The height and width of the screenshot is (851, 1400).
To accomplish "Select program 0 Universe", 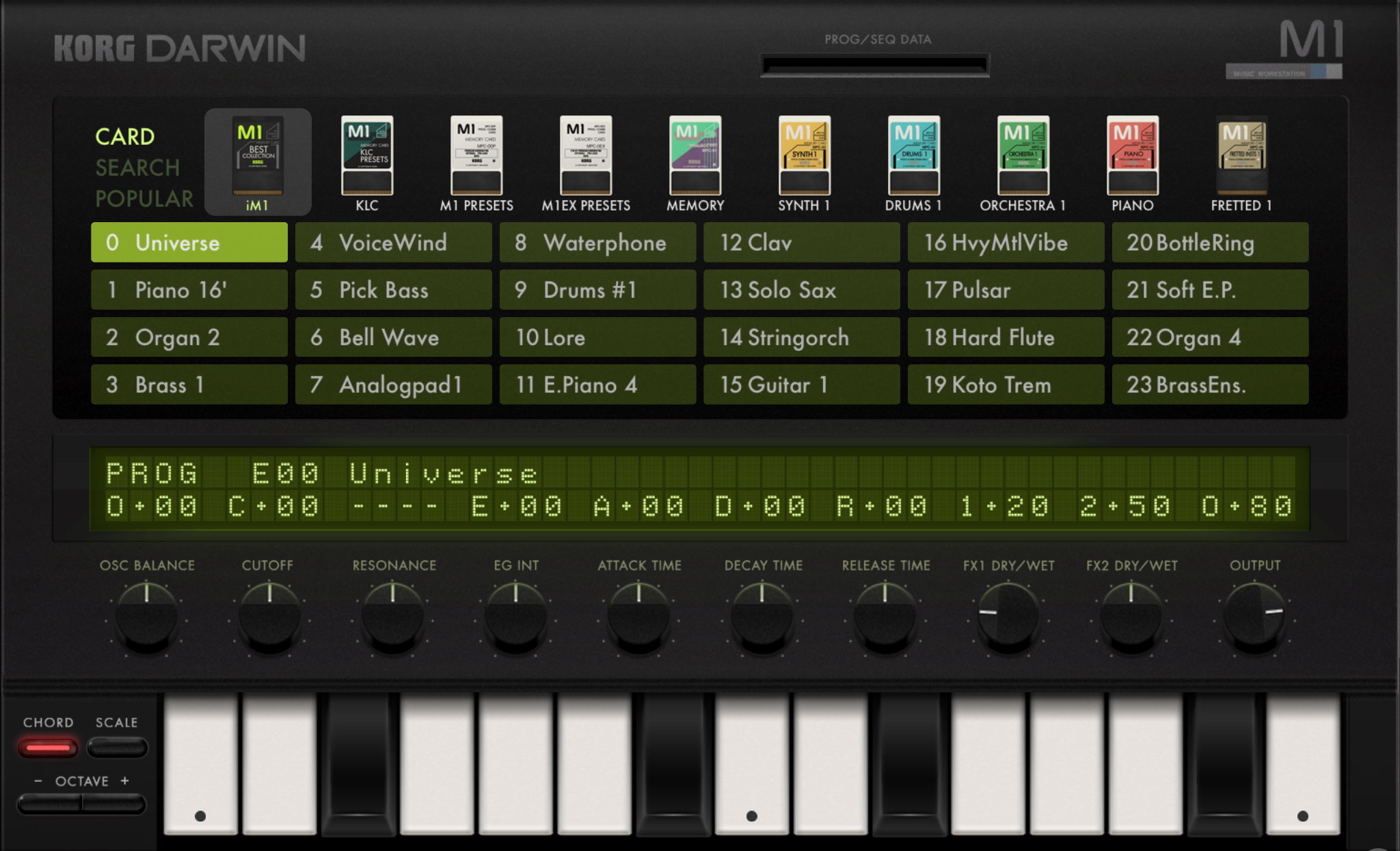I will click(x=189, y=243).
